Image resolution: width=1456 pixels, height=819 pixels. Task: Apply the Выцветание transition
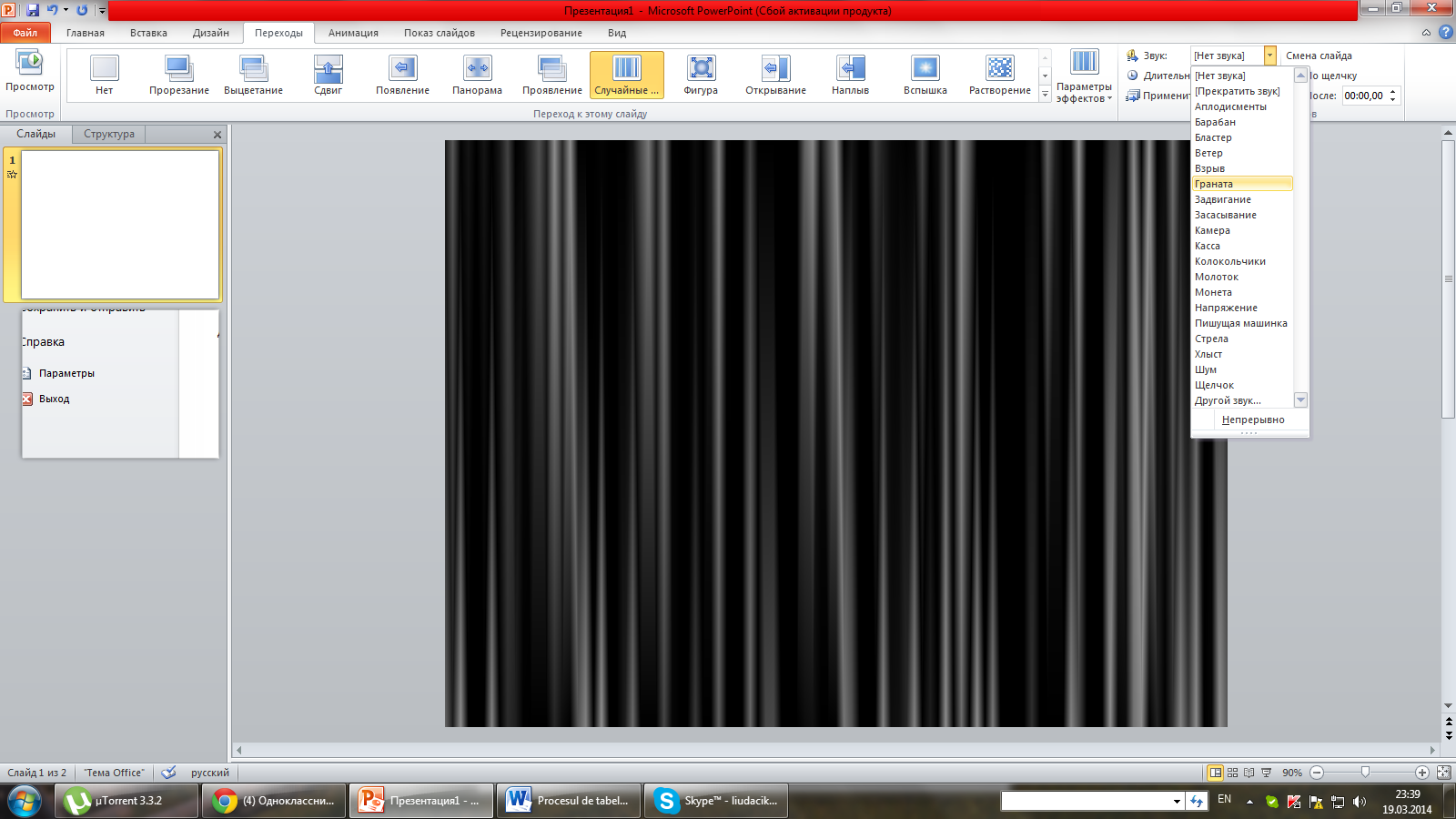tap(254, 74)
